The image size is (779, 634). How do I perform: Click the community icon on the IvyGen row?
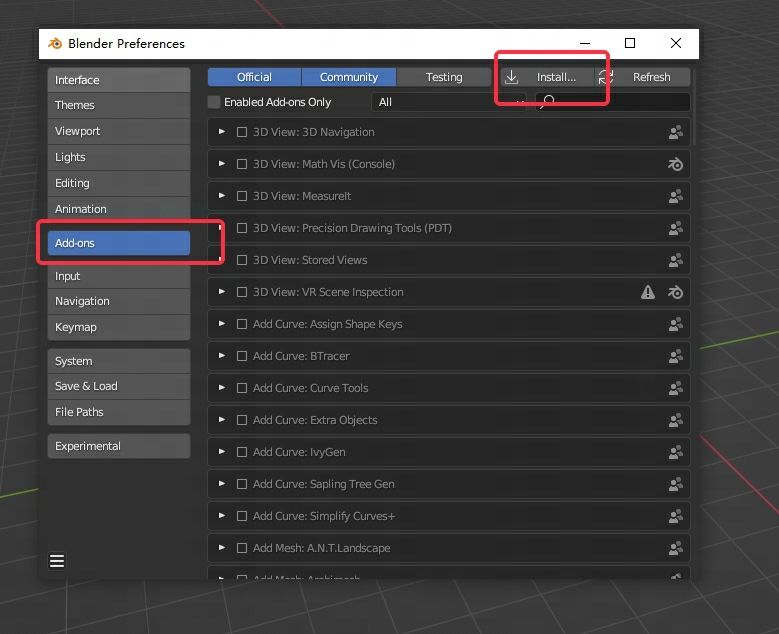coord(675,452)
